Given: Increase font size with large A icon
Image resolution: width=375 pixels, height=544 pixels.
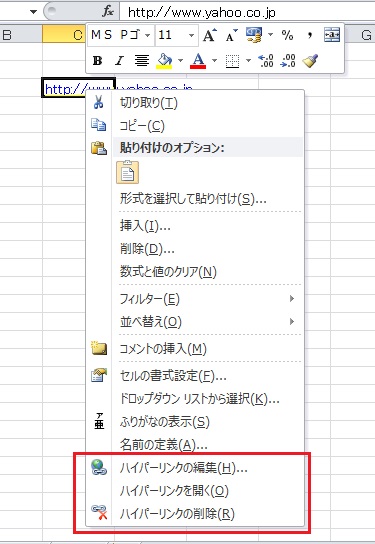Looking at the screenshot, I should click(210, 35).
